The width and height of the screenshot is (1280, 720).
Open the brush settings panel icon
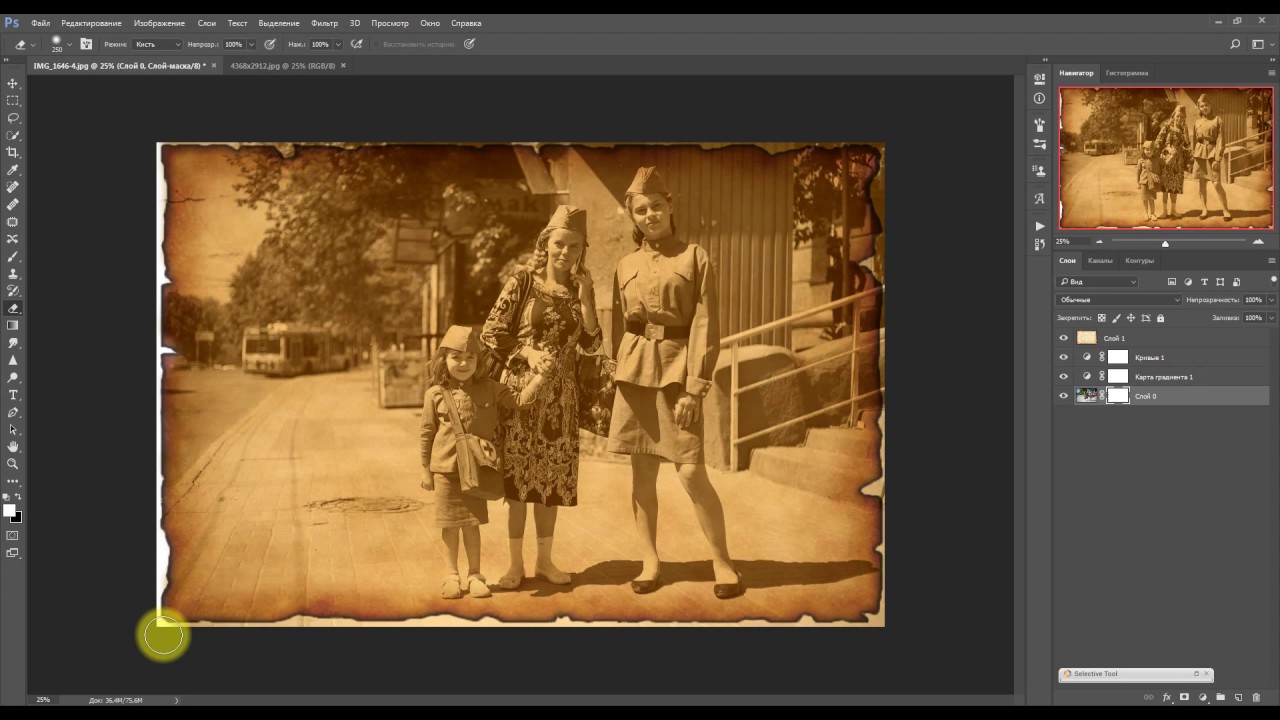(86, 44)
